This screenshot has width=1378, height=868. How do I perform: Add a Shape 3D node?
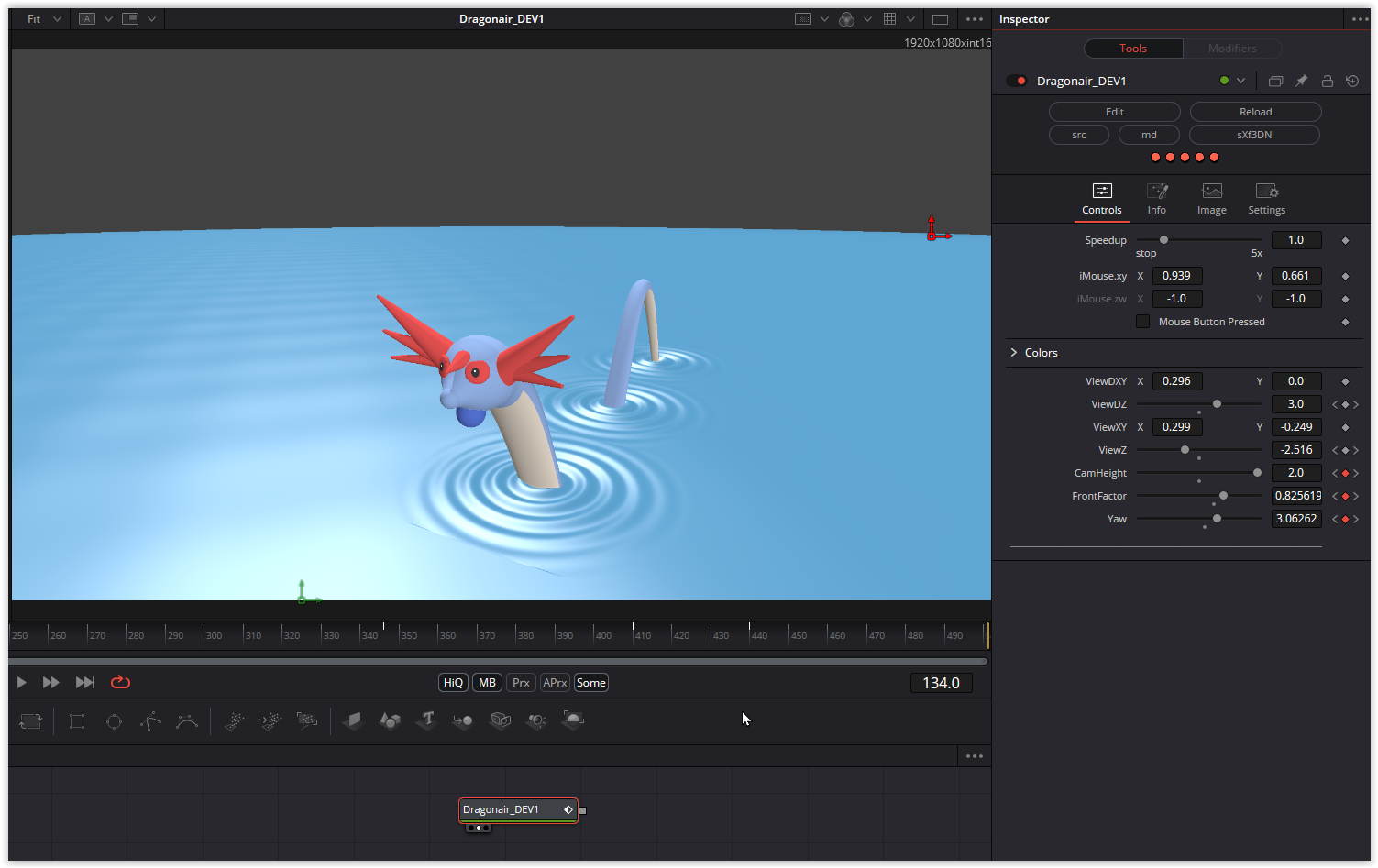pyautogui.click(x=390, y=721)
